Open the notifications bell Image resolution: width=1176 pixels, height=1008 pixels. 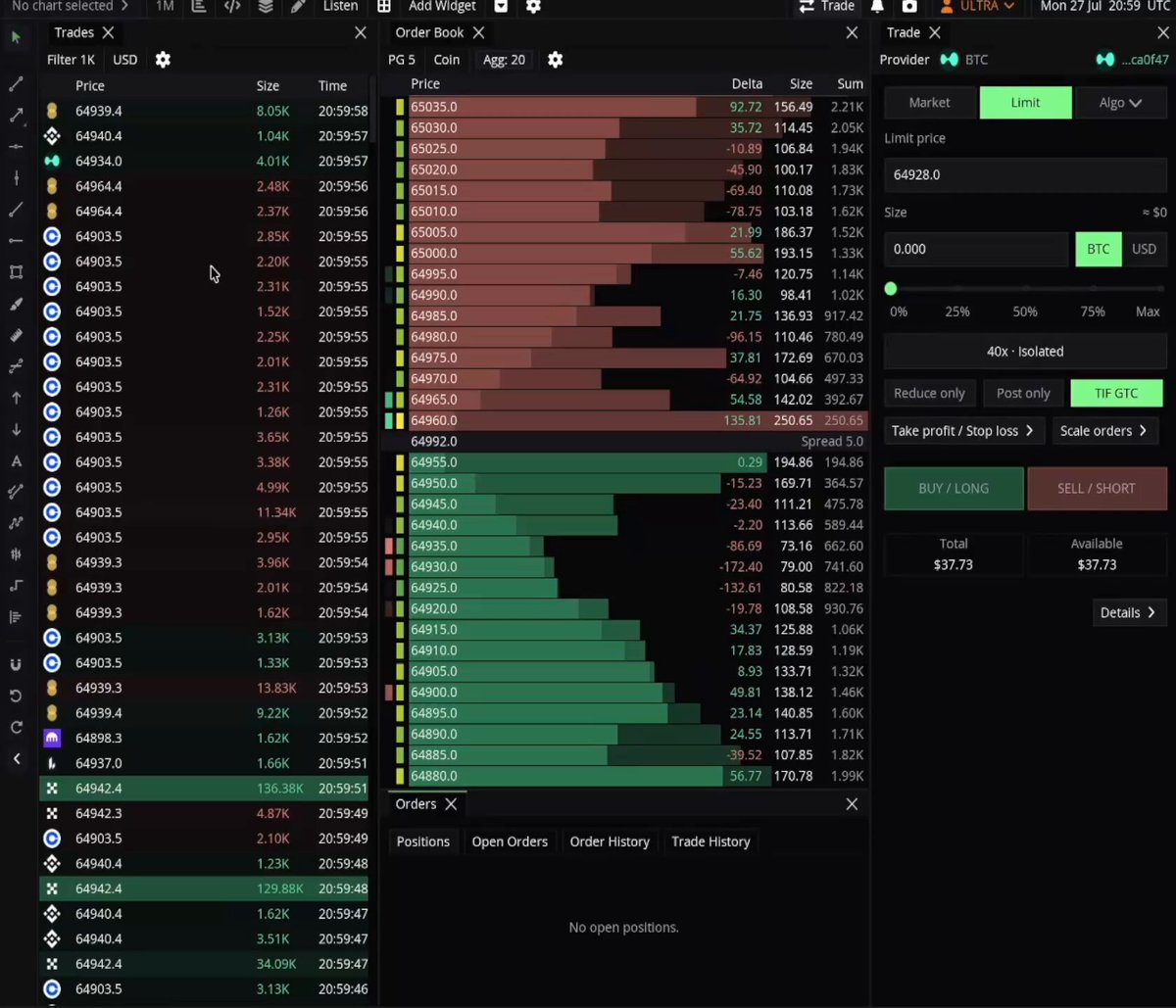click(877, 7)
